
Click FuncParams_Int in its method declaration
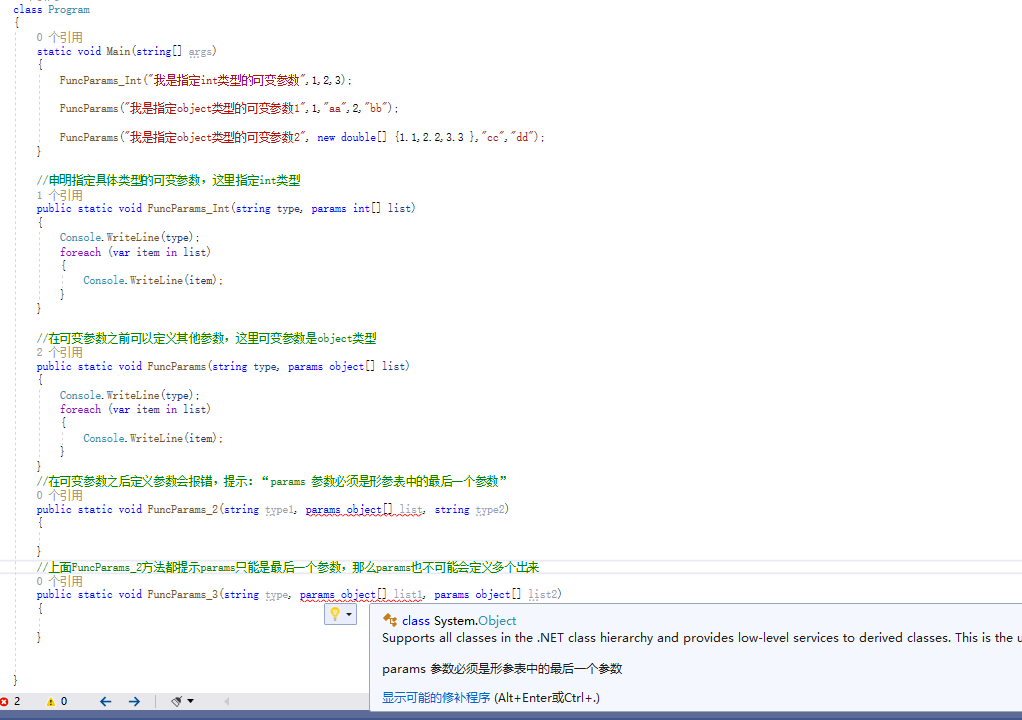point(188,209)
